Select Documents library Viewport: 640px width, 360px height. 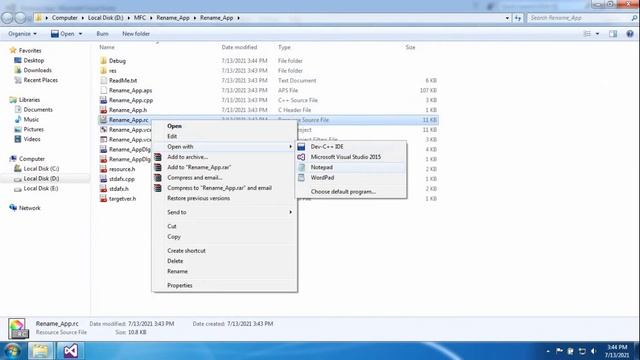[38, 110]
